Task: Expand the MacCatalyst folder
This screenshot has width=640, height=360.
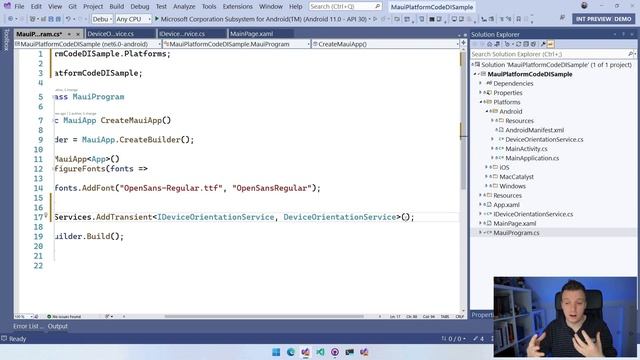Action: (487, 177)
